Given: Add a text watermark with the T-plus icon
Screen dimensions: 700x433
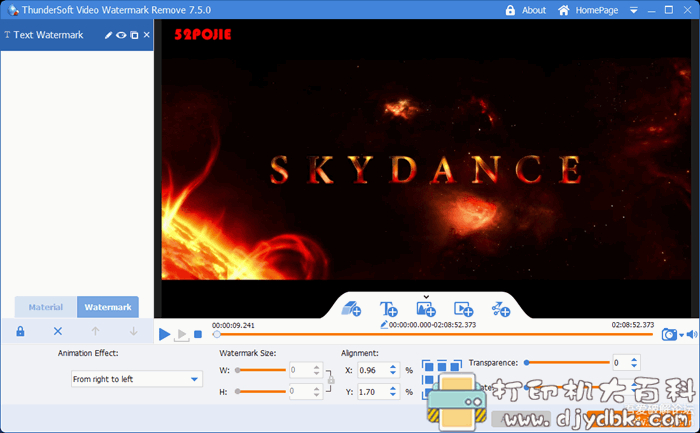Looking at the screenshot, I should click(x=388, y=308).
